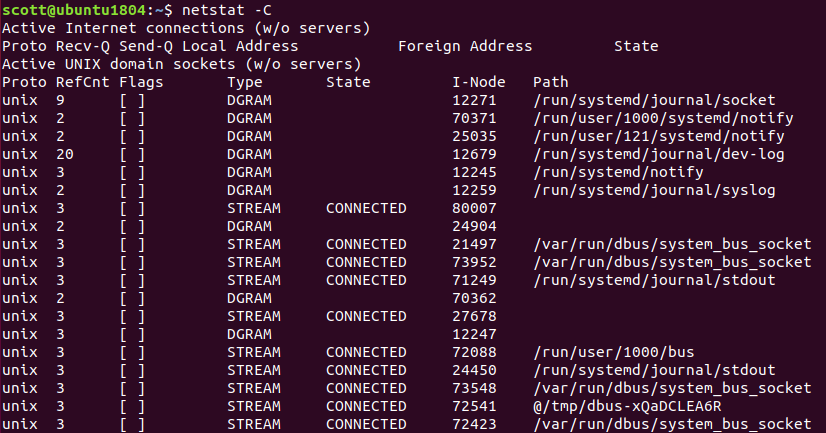Click STREAM type on inode 72541 row
826x433 pixels.
(254, 406)
